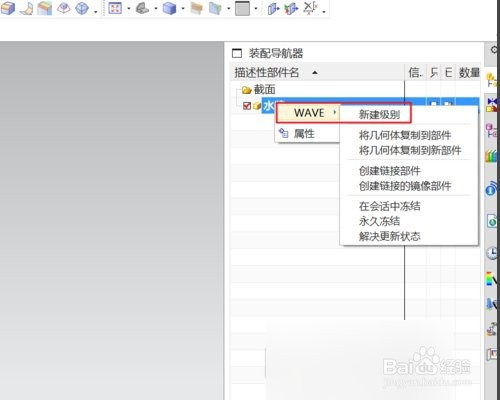This screenshot has height=400, width=500.
Task: Click the E column header
Action: pyautogui.click(x=448, y=72)
